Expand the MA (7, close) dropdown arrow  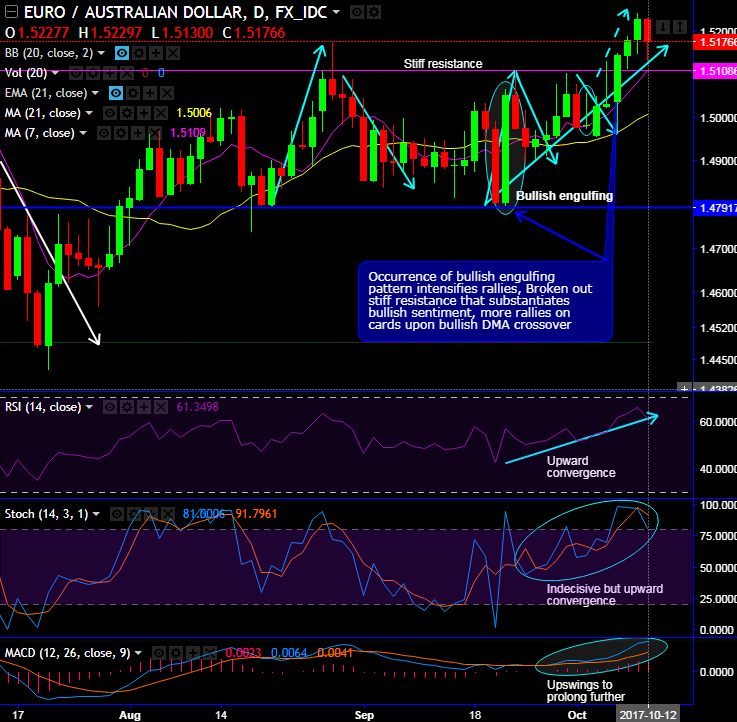(83, 133)
